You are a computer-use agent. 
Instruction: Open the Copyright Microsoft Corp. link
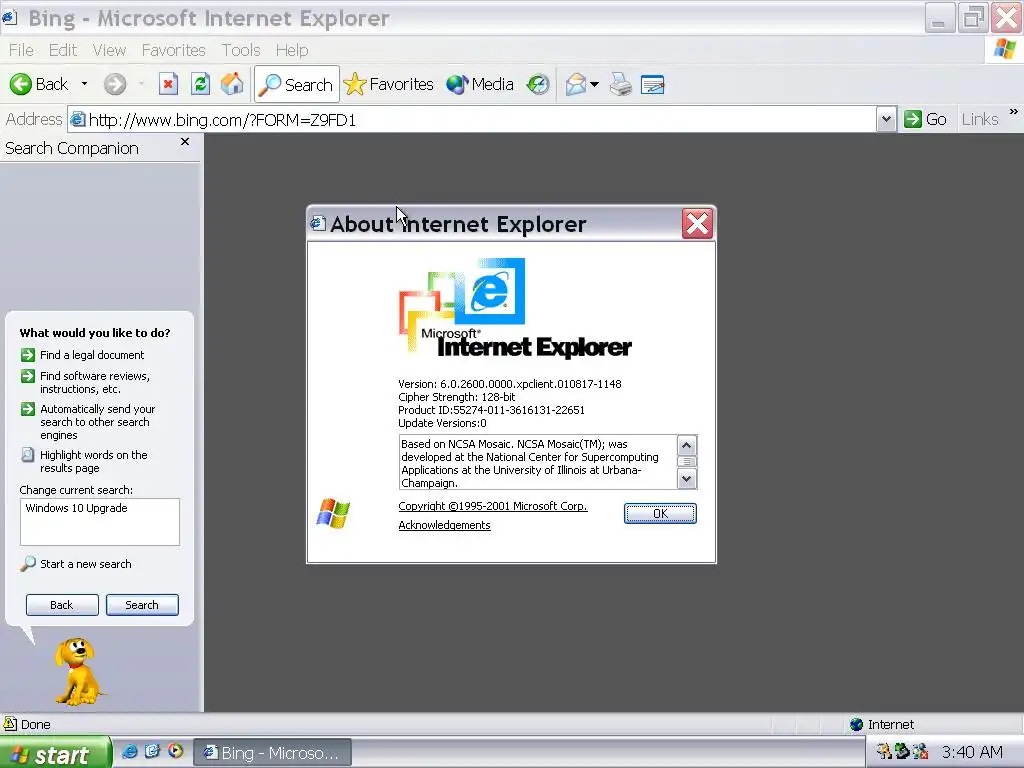[x=493, y=506]
